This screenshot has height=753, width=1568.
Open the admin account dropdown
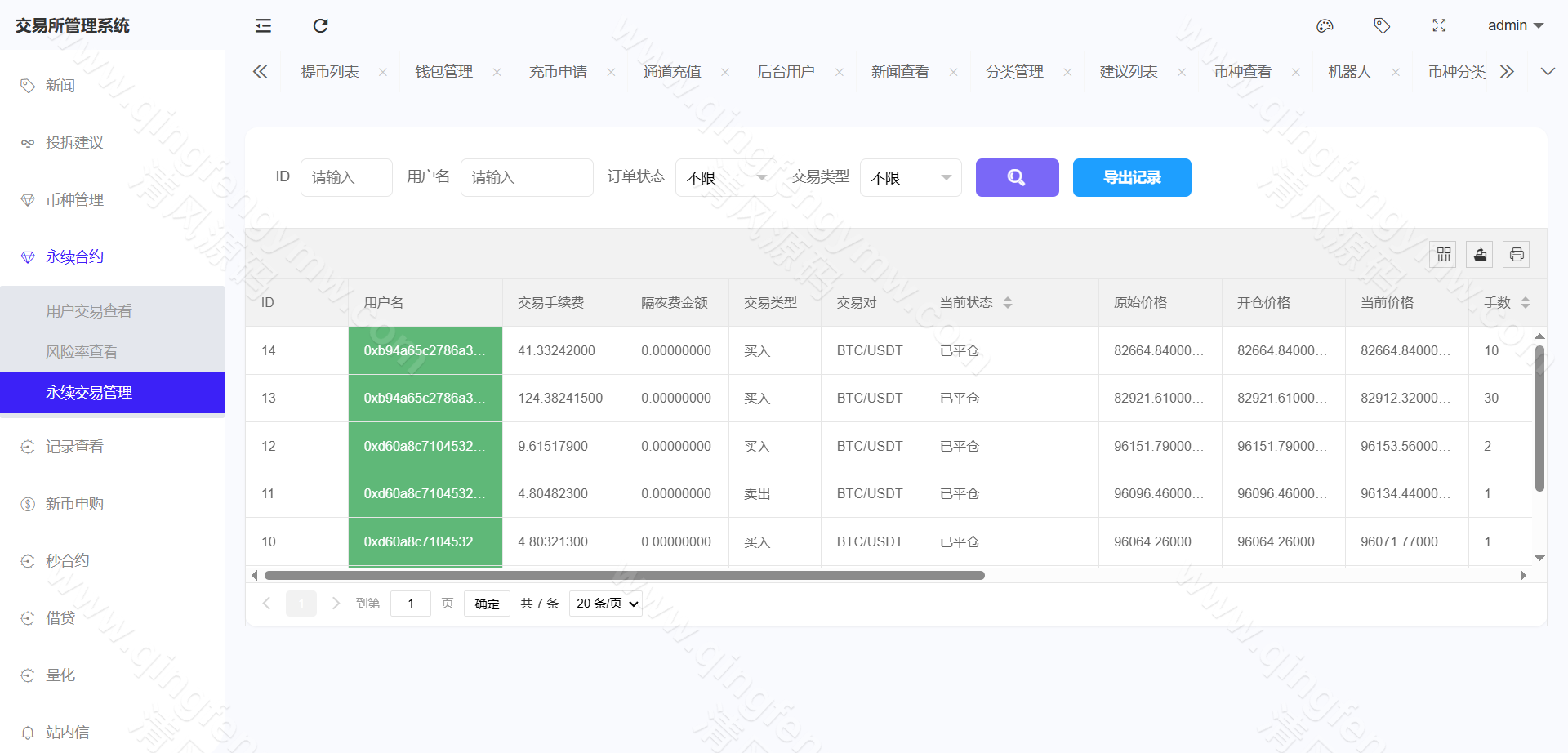click(x=1515, y=25)
